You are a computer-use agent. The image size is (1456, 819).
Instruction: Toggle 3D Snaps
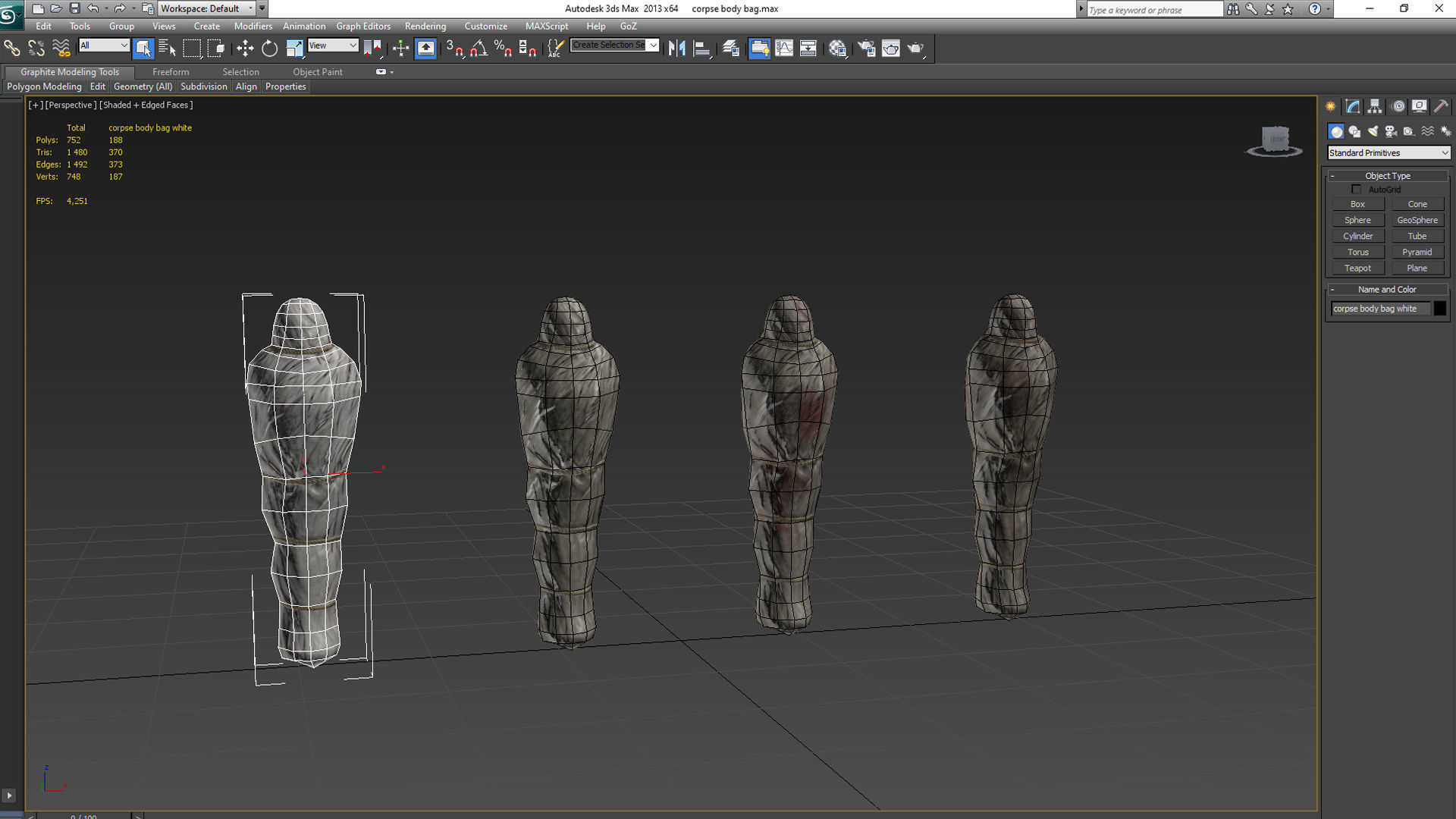pos(454,49)
